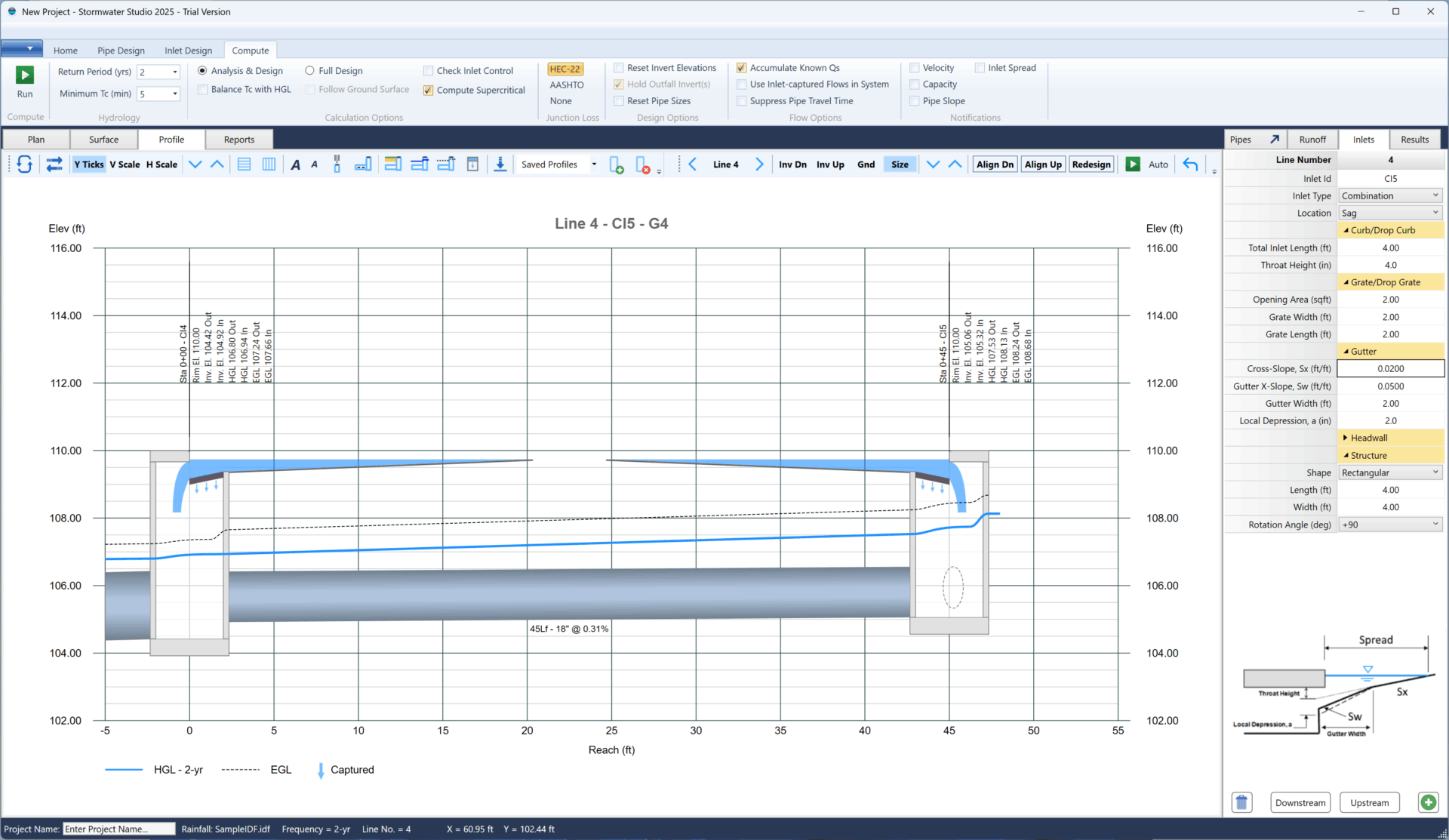
Task: Switch to the Inlet Design ribbon tab
Action: [x=189, y=51]
